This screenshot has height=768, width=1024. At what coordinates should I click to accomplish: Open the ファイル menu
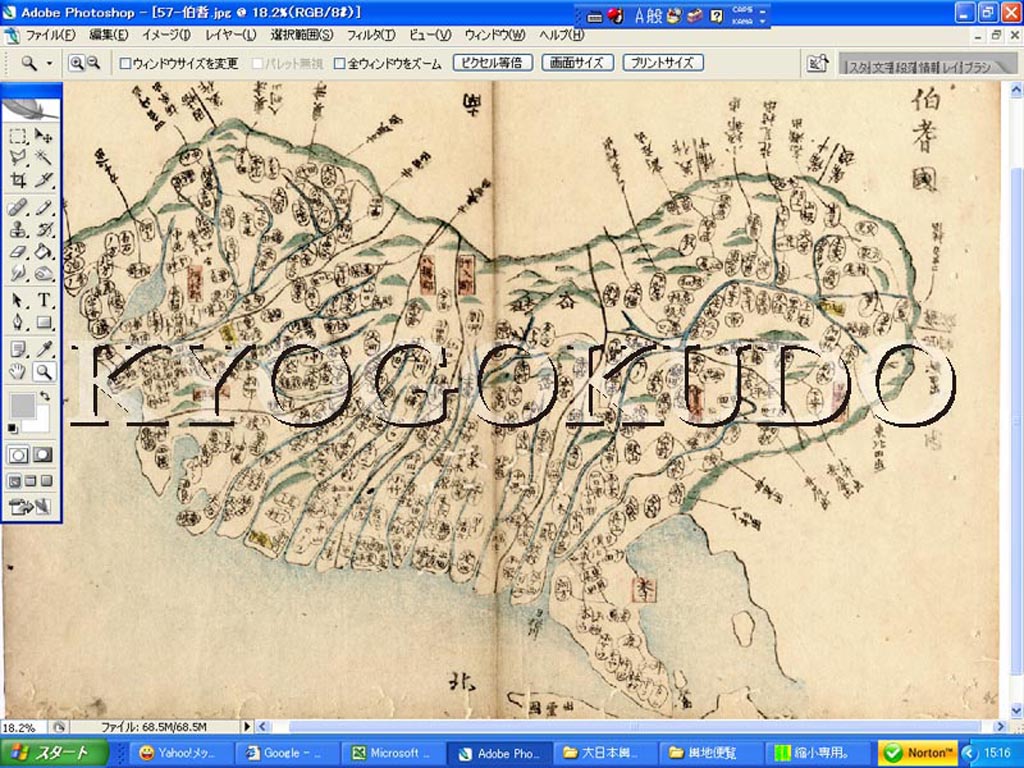(x=50, y=35)
